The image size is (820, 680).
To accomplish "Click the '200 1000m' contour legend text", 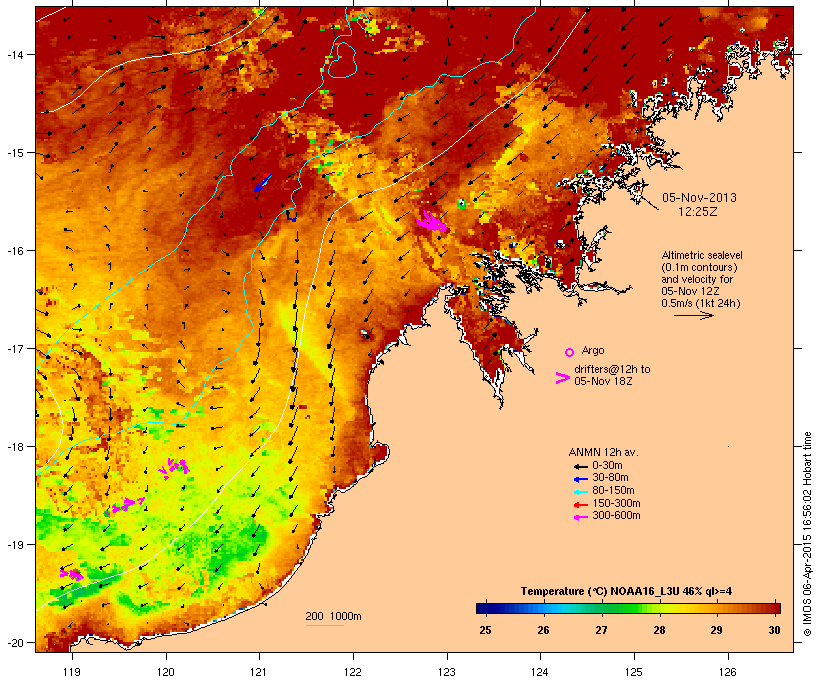I will (333, 616).
